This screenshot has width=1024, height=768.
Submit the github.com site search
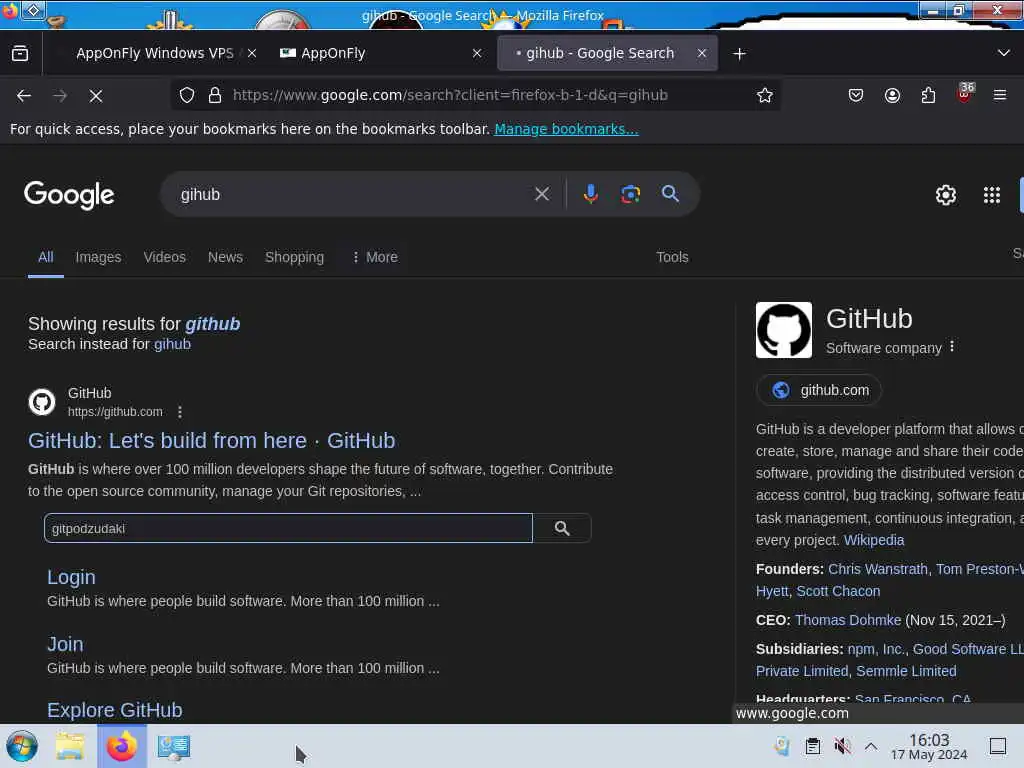tap(562, 528)
